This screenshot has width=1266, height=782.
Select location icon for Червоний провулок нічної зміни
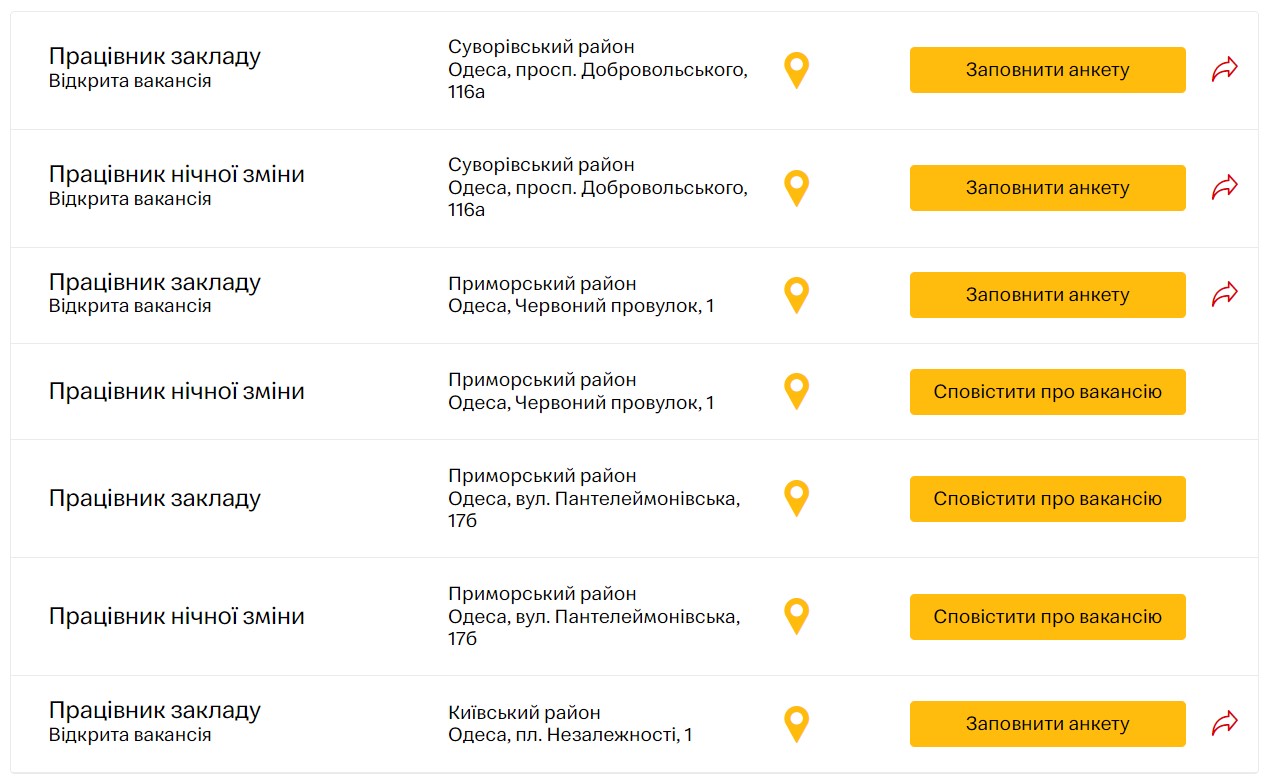(796, 391)
